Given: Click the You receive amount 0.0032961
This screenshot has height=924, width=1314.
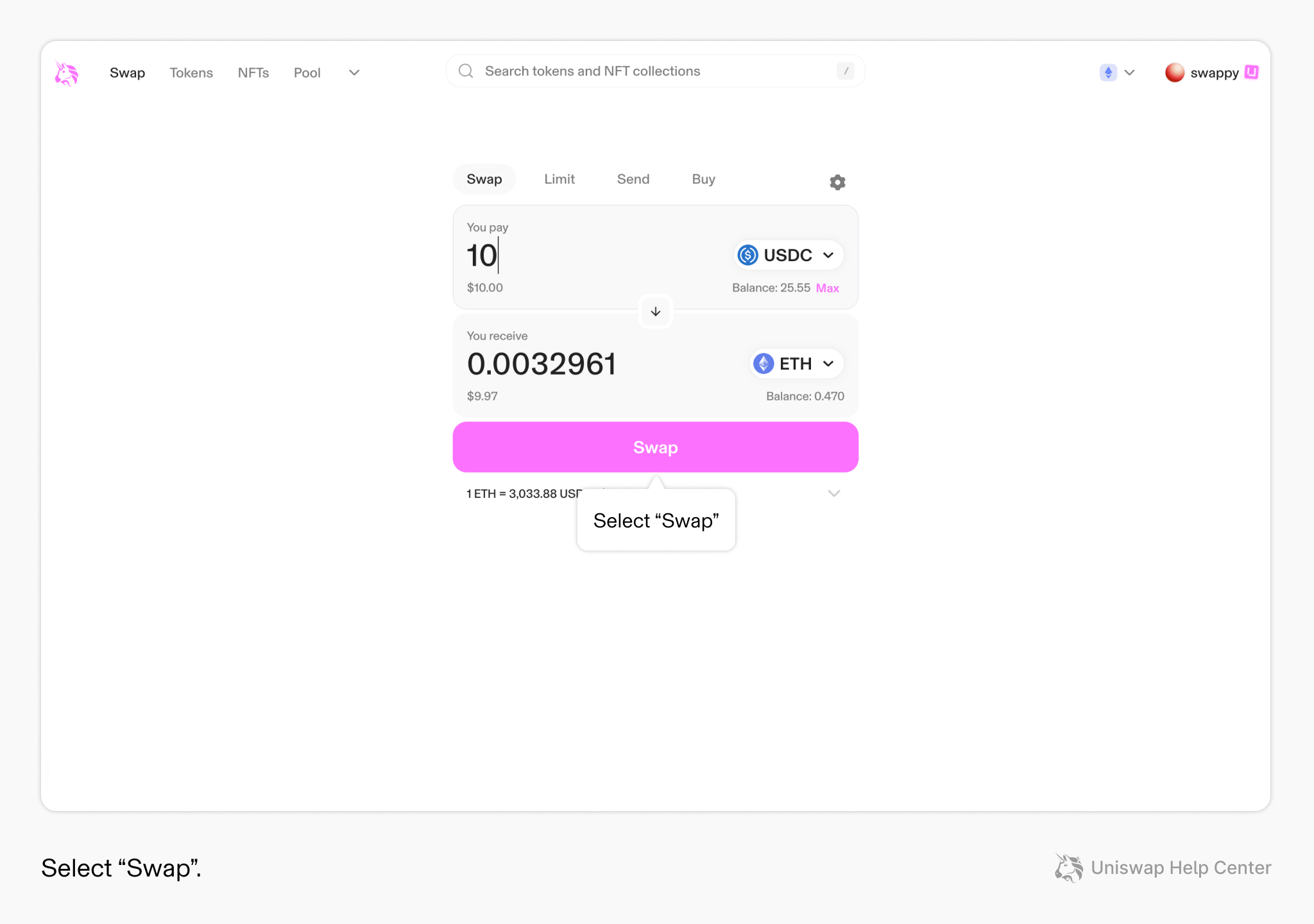Looking at the screenshot, I should tap(542, 364).
